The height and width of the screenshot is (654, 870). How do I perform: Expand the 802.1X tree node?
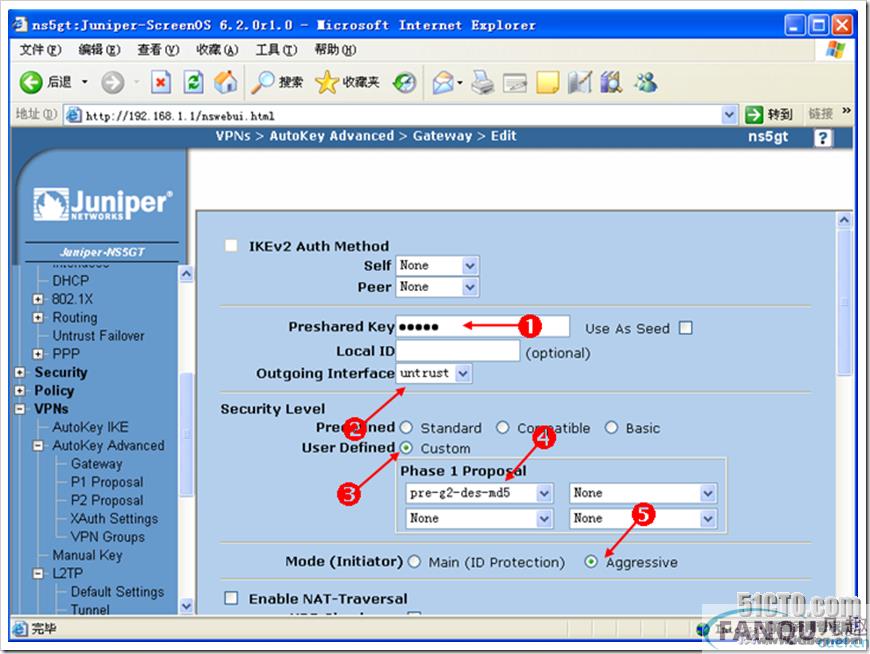38,300
